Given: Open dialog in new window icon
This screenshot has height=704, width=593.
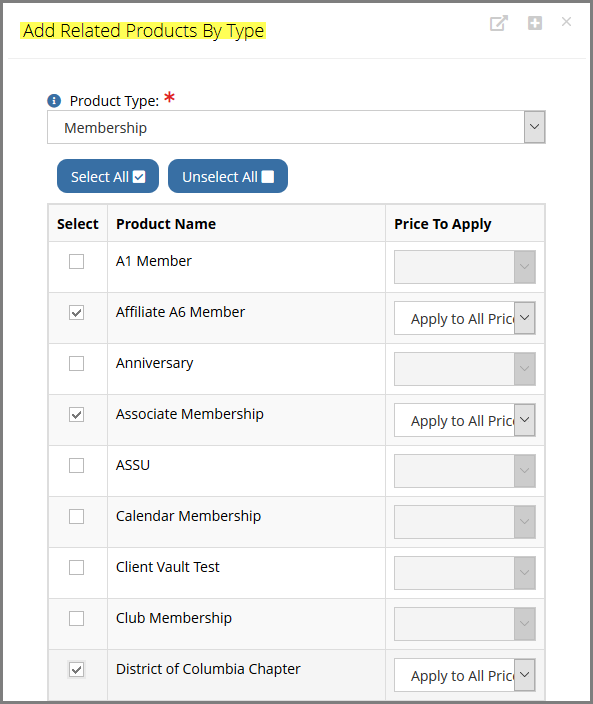Looking at the screenshot, I should (498, 23).
